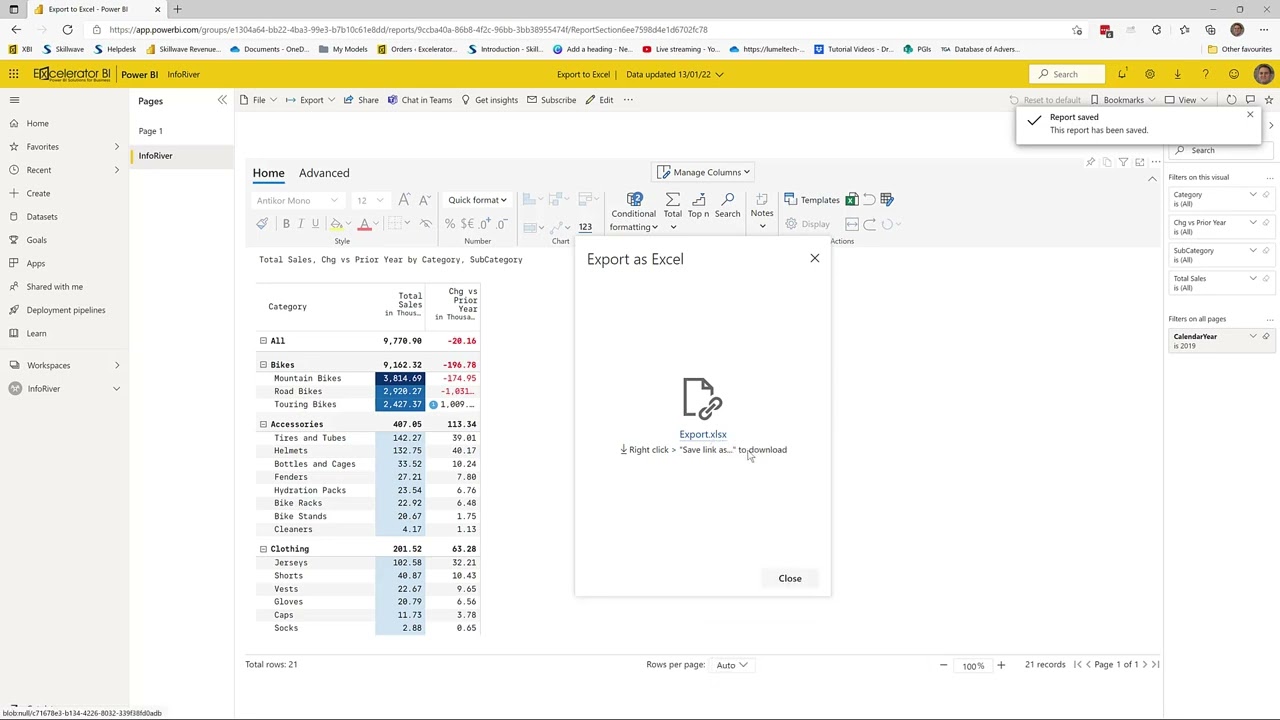The image size is (1280, 720).
Task: Expand the CalendarYear filter card
Action: pos(1253,337)
